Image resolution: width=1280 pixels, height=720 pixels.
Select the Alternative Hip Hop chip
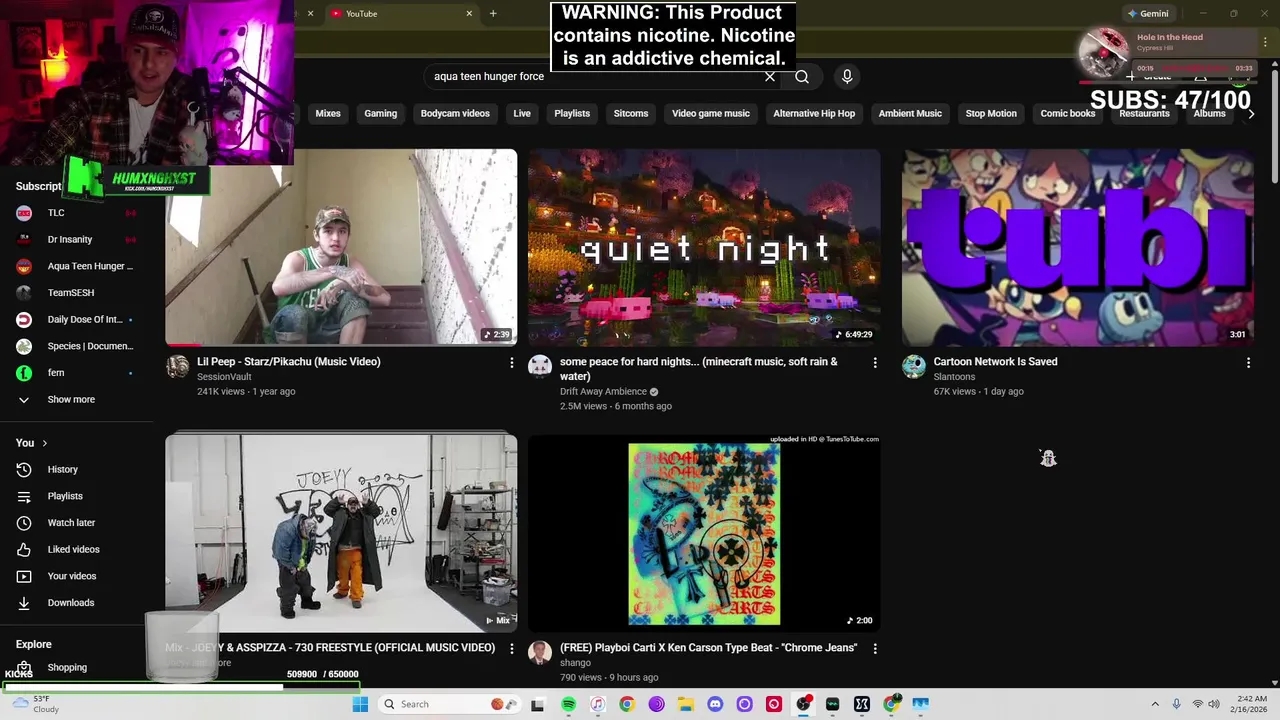click(814, 114)
